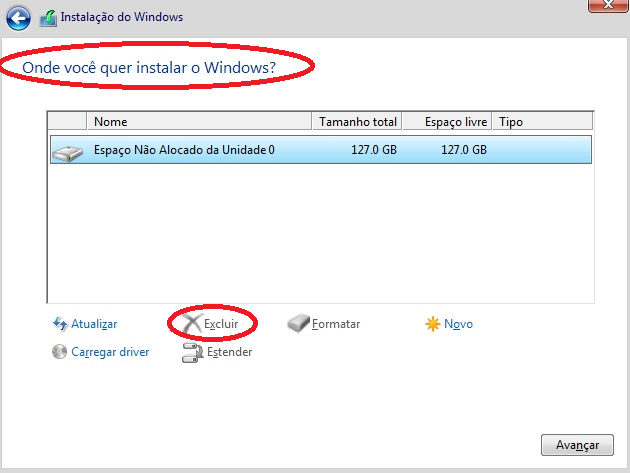
Task: Sort by the Tamanho total column header
Action: 357,121
